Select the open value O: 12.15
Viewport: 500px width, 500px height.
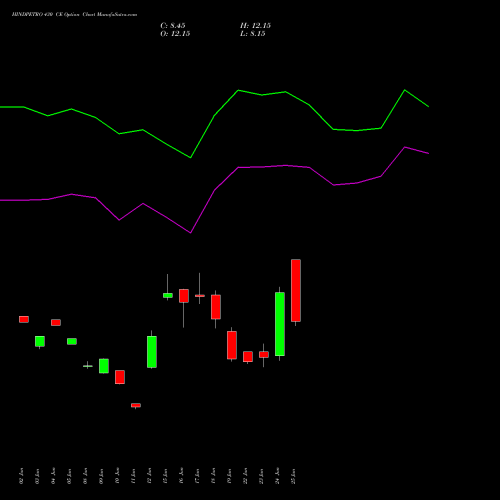(x=175, y=34)
